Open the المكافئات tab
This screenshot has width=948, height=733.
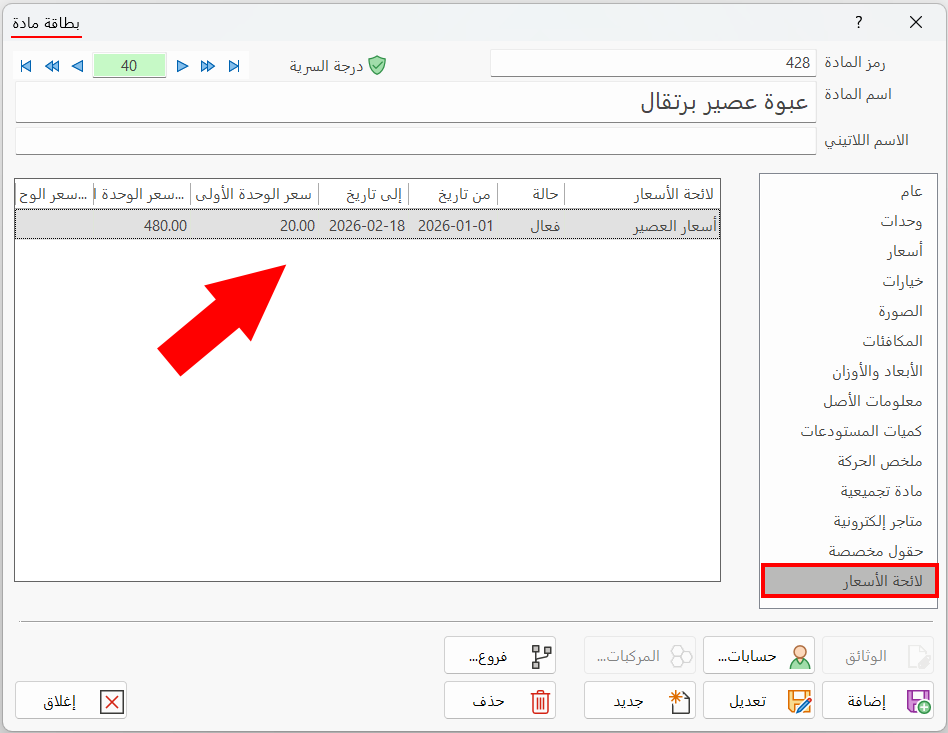pos(892,341)
